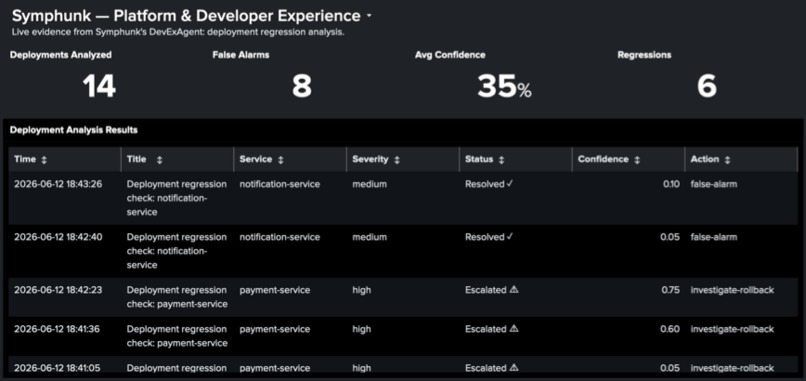Click high severity in the 18:42:23 row
The width and height of the screenshot is (806, 381).
click(x=361, y=290)
